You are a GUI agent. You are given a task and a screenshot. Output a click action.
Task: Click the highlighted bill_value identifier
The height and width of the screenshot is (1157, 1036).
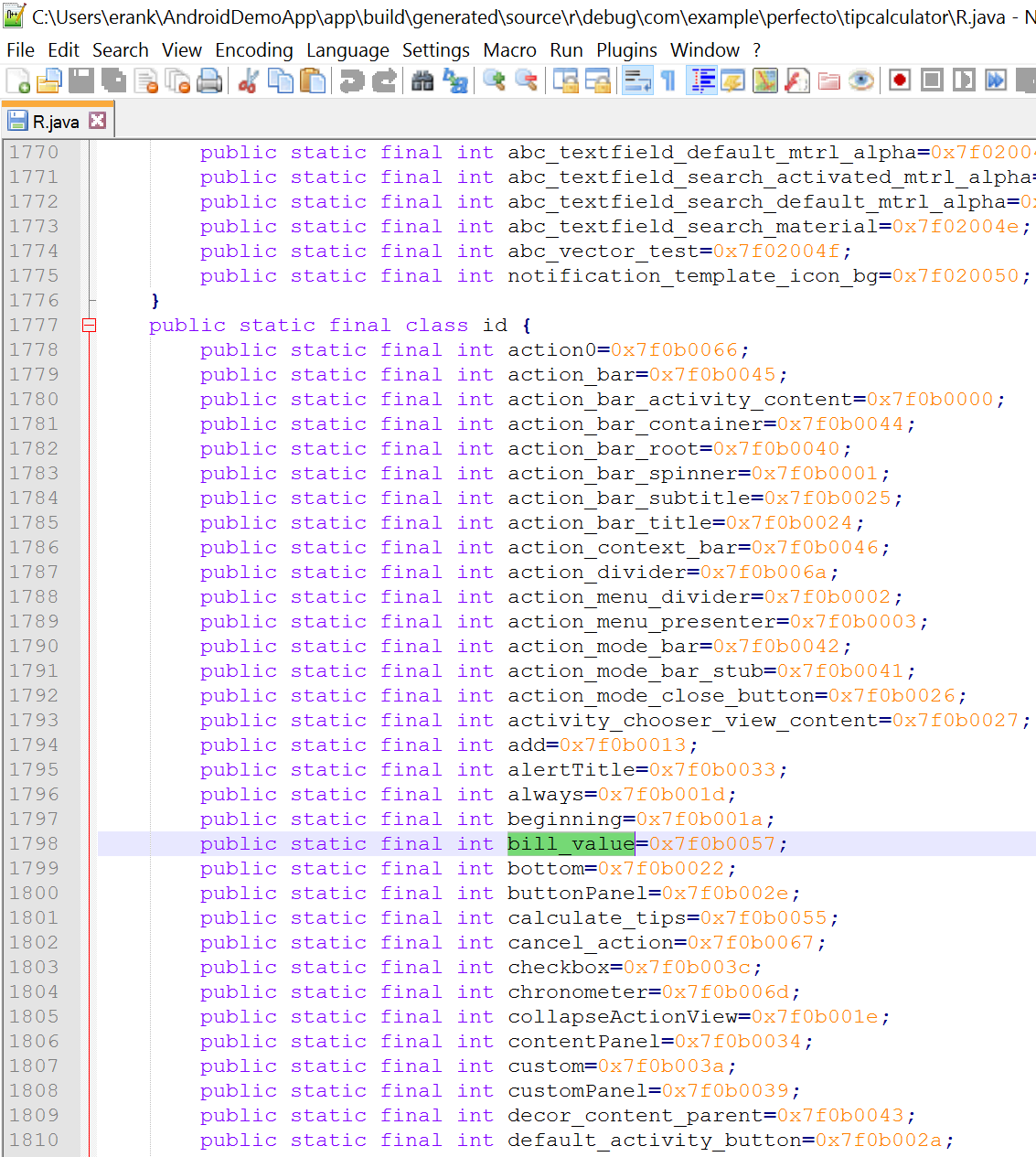coord(571,843)
